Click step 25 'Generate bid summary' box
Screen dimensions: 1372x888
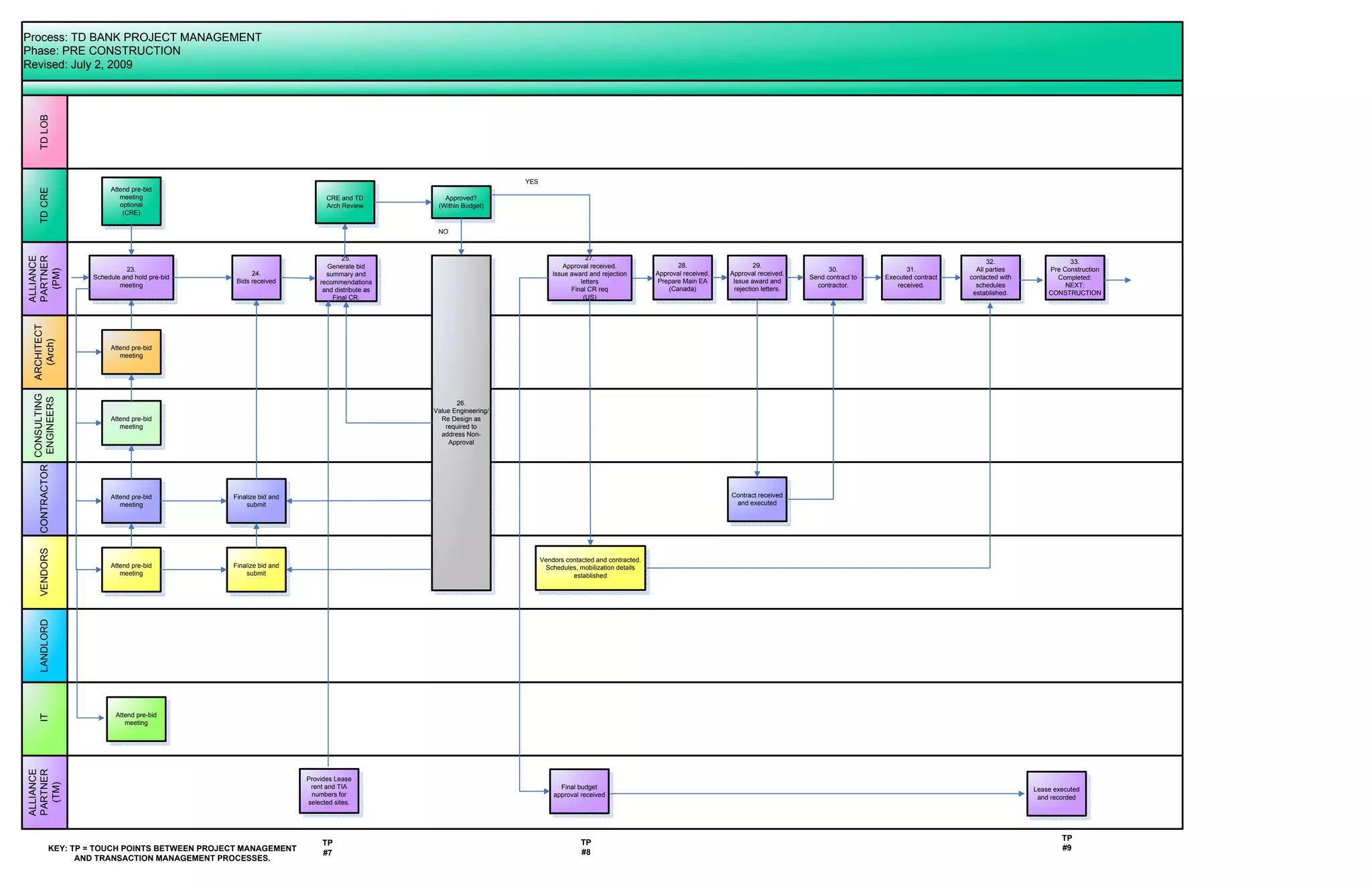click(x=346, y=278)
